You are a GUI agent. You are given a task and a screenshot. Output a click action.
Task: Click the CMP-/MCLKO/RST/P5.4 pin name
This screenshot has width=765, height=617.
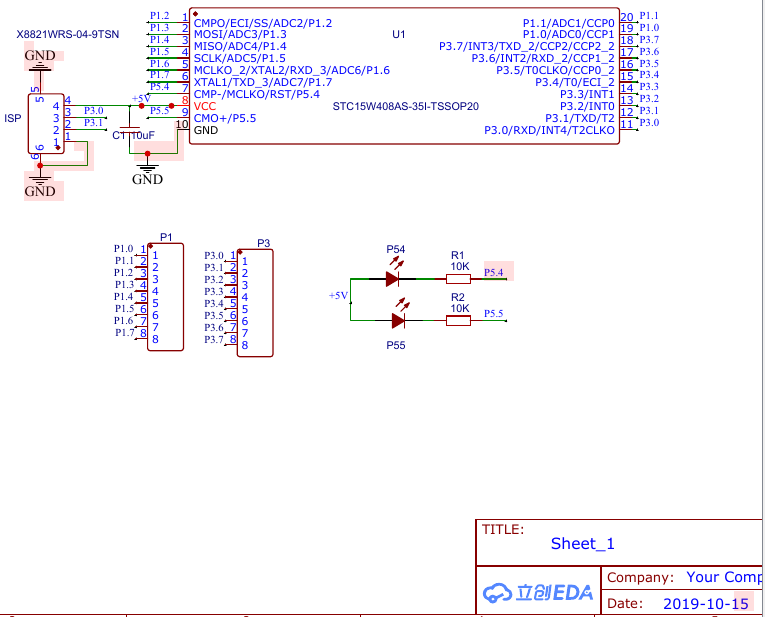click(x=257, y=94)
